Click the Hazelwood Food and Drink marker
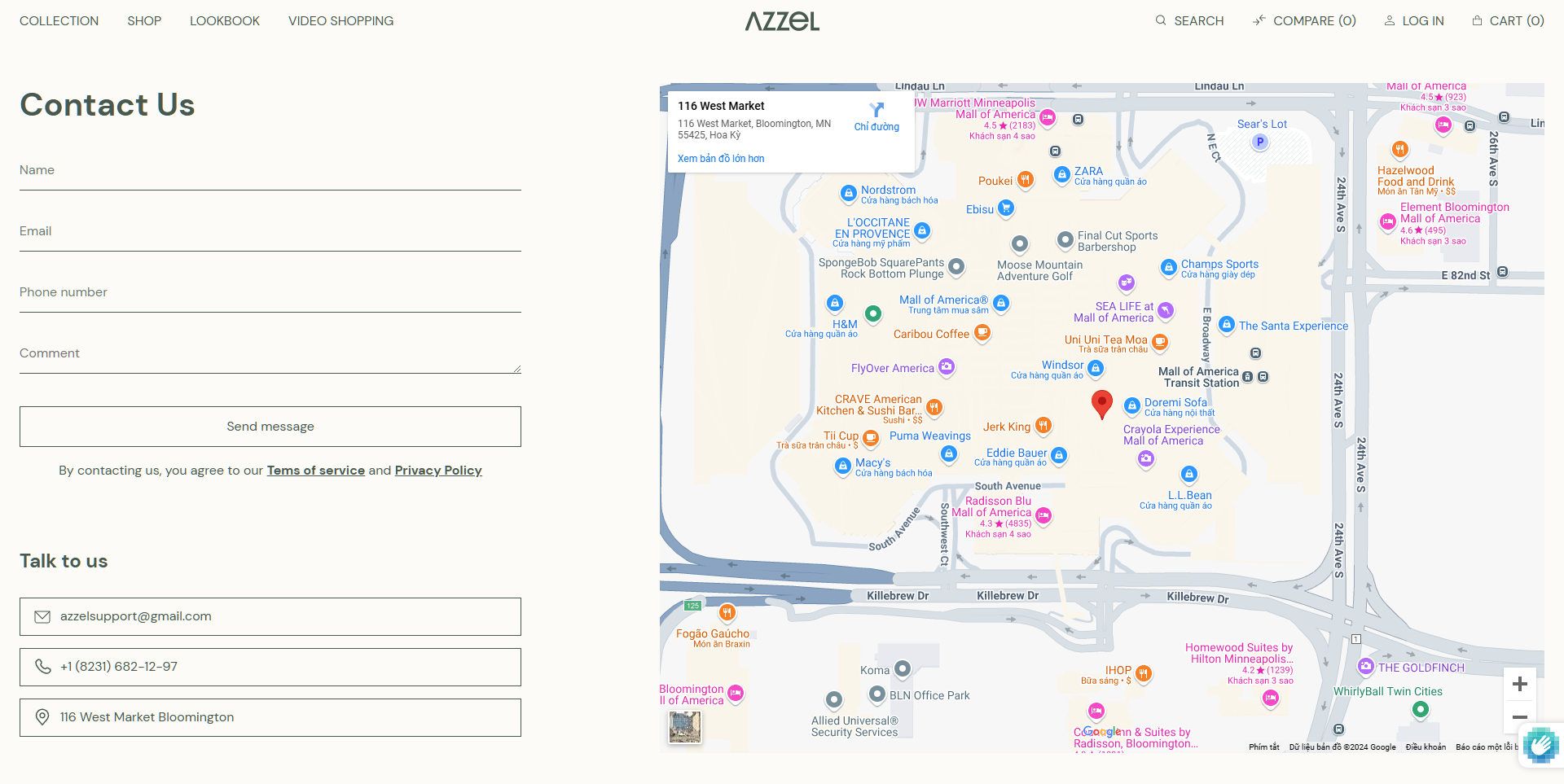The width and height of the screenshot is (1564, 784). 1400,149
